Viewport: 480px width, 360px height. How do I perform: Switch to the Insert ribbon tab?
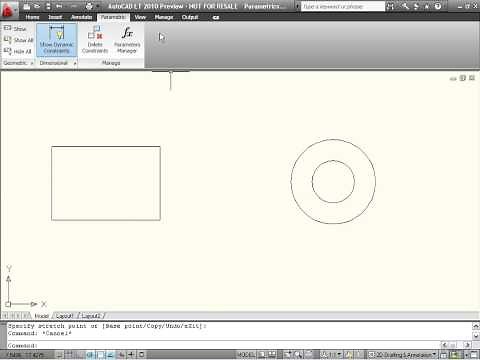55,17
